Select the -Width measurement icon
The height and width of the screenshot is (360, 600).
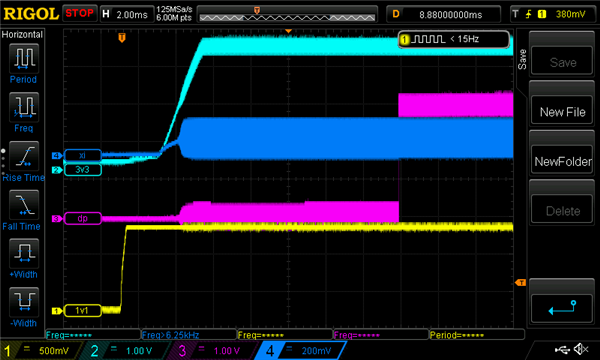[24, 302]
